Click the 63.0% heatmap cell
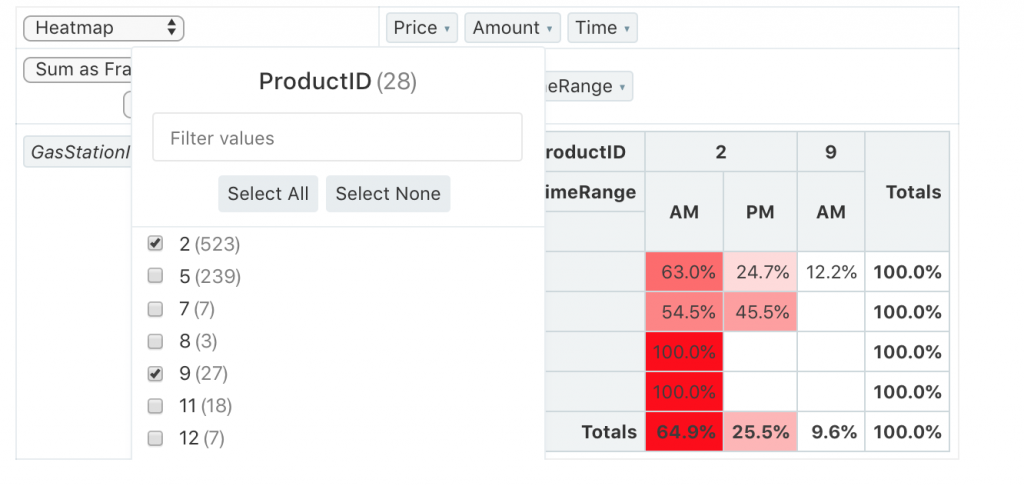 point(684,272)
